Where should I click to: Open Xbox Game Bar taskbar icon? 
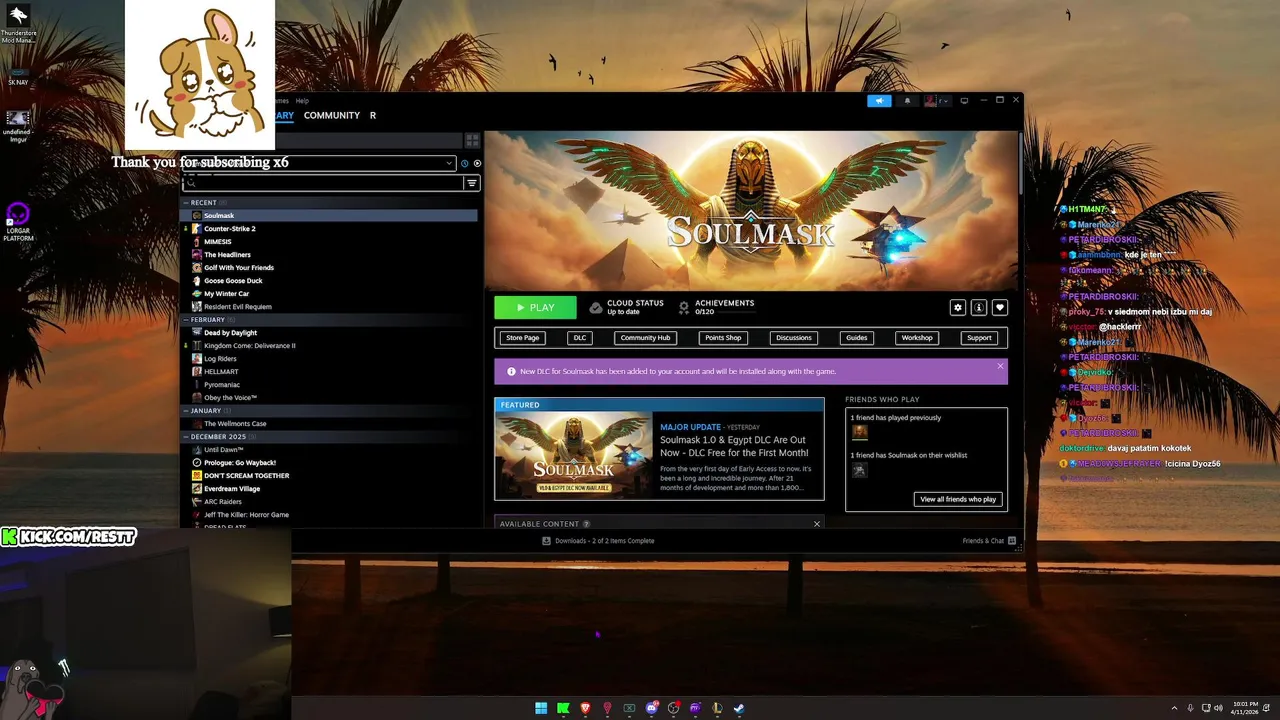pos(629,708)
